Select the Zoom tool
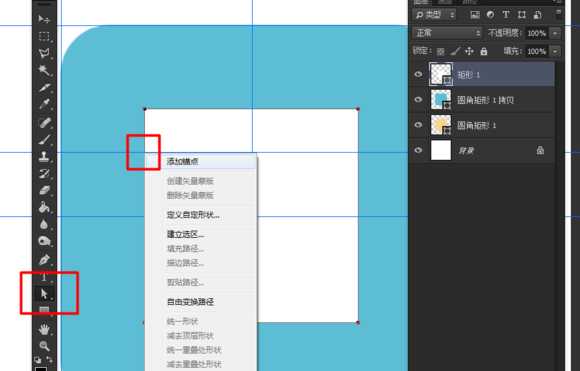Screen dimensions: 580x371 click(x=44, y=346)
